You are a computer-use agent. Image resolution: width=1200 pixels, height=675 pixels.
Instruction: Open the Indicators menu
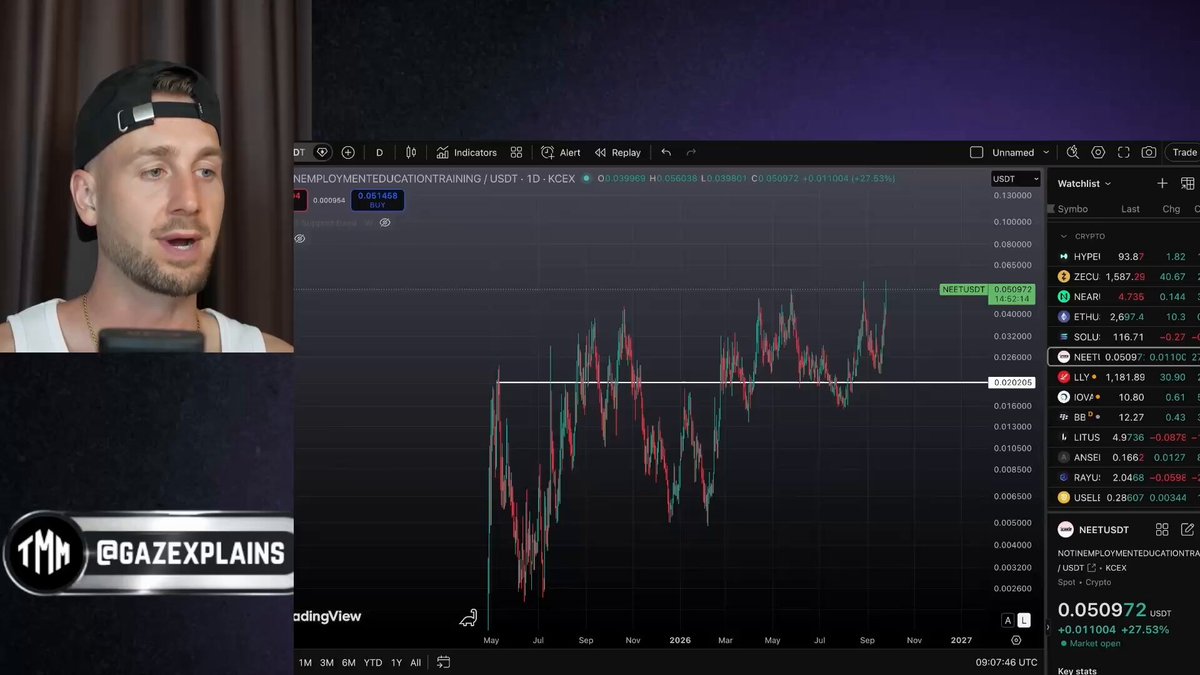coord(467,153)
